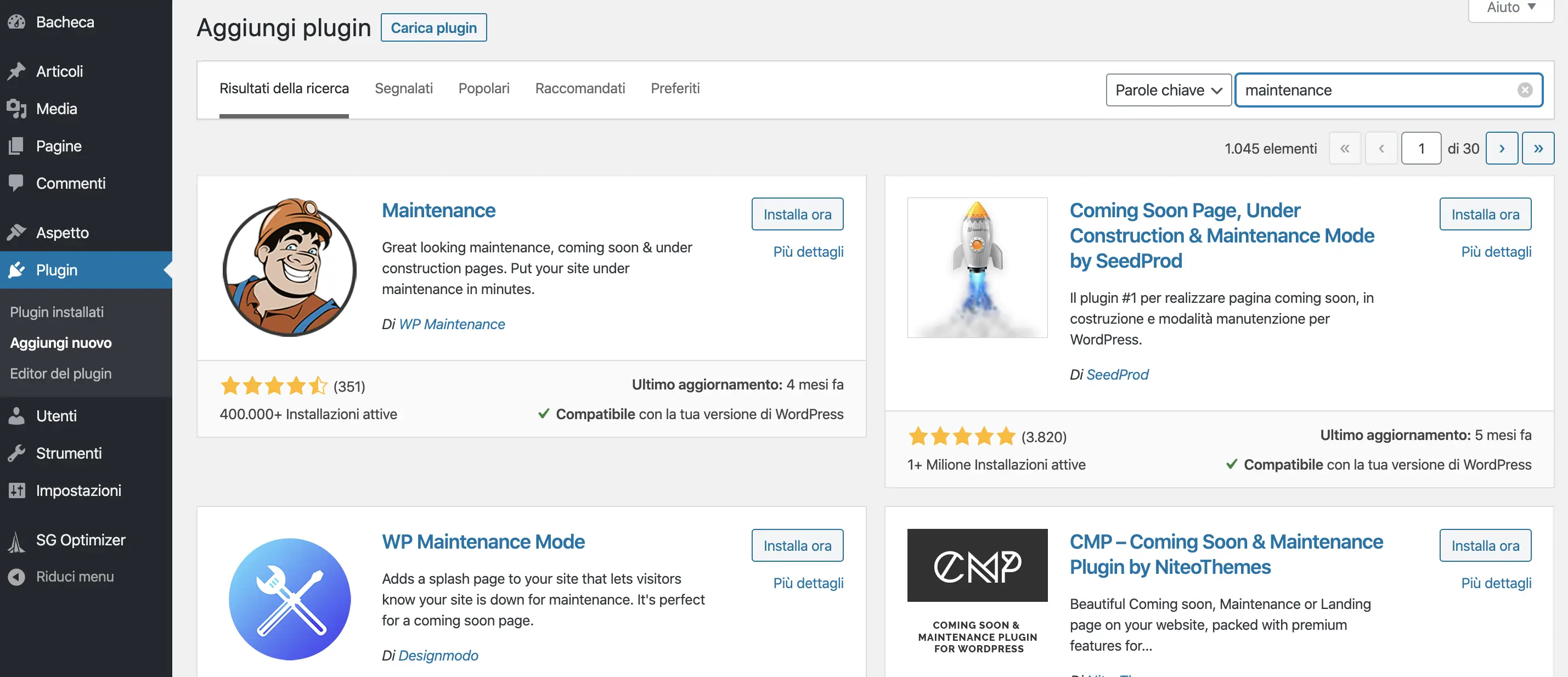Switch to the Popolari tab
The image size is (1568, 677).
coord(483,88)
